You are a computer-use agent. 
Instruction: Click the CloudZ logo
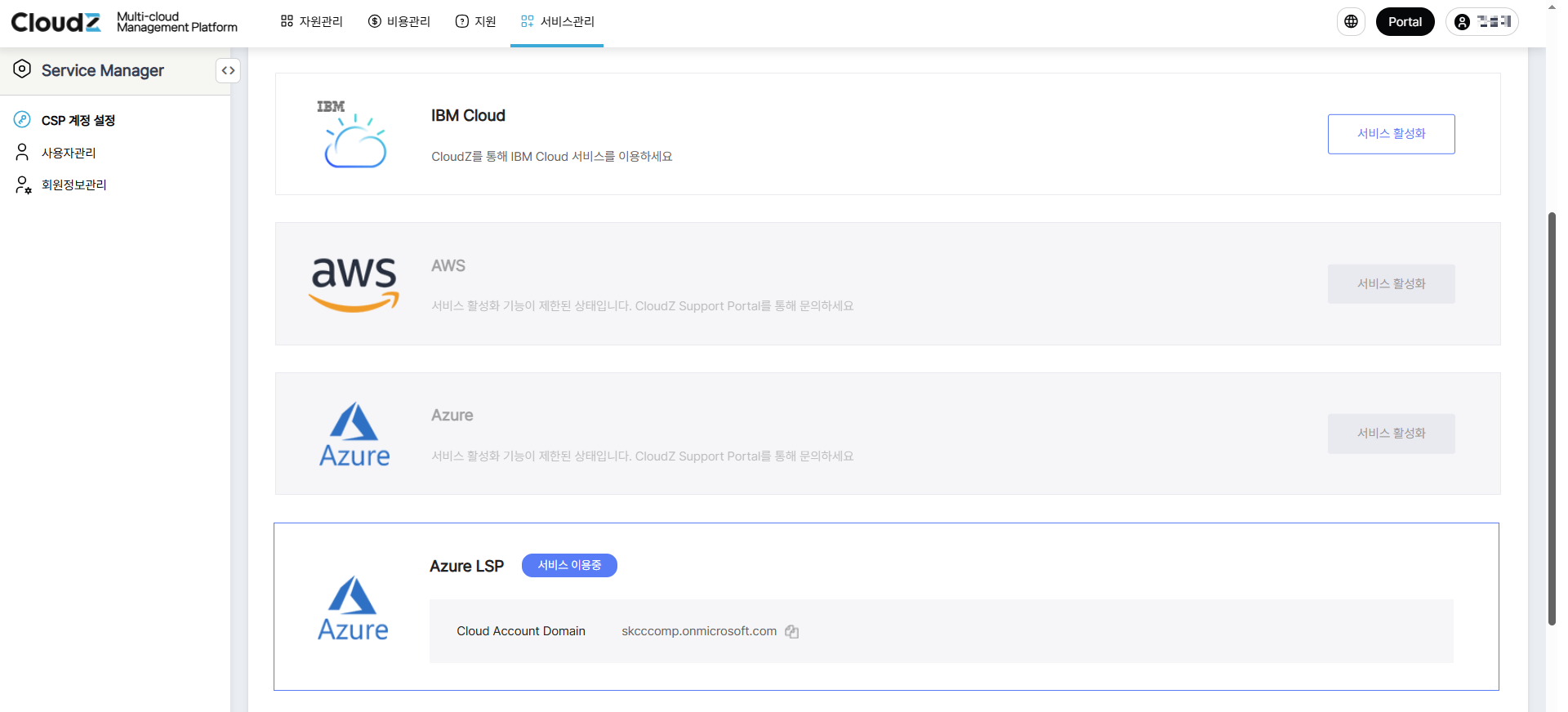(56, 22)
